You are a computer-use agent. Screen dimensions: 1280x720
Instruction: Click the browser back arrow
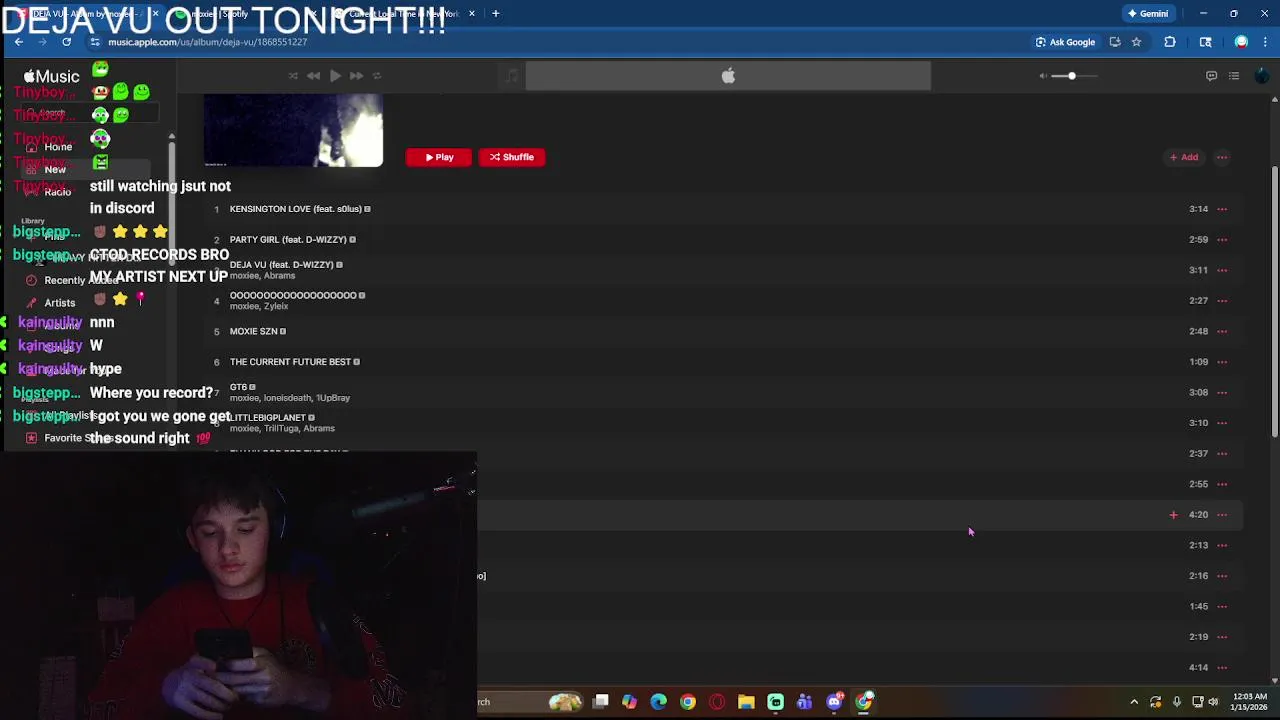point(18,42)
